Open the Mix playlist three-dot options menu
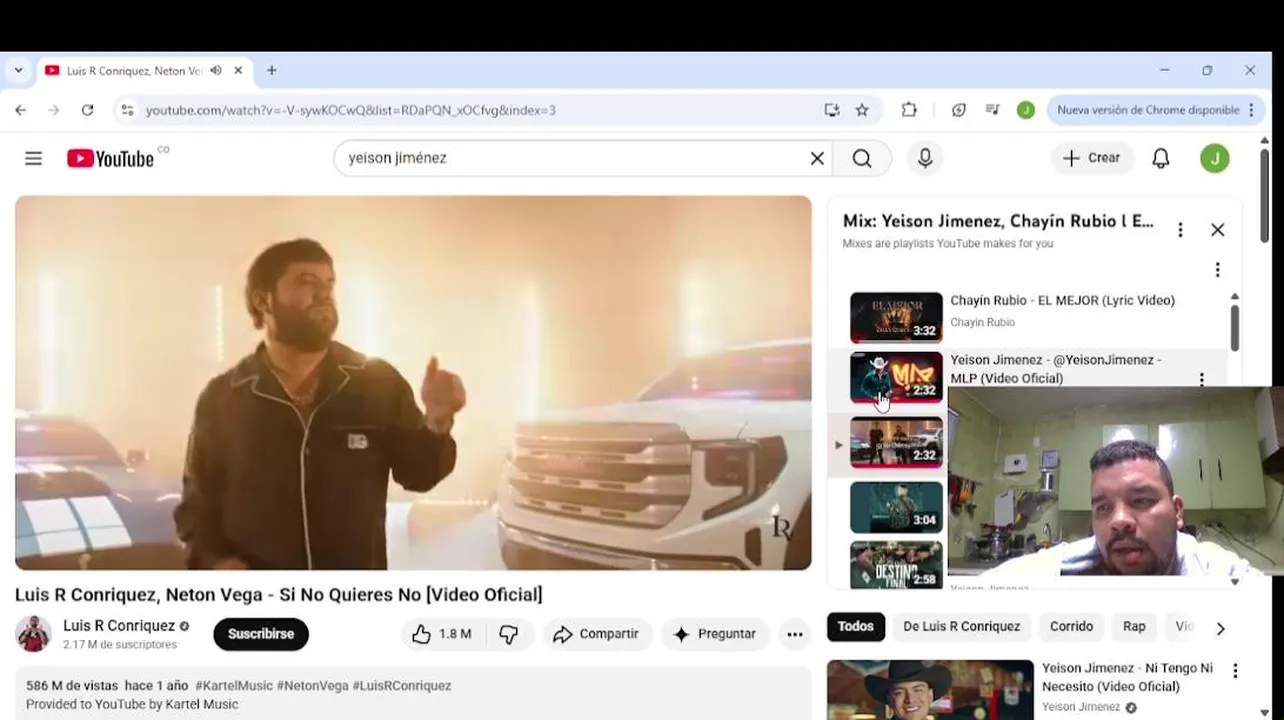Screen dimensions: 1284x720 1180,230
